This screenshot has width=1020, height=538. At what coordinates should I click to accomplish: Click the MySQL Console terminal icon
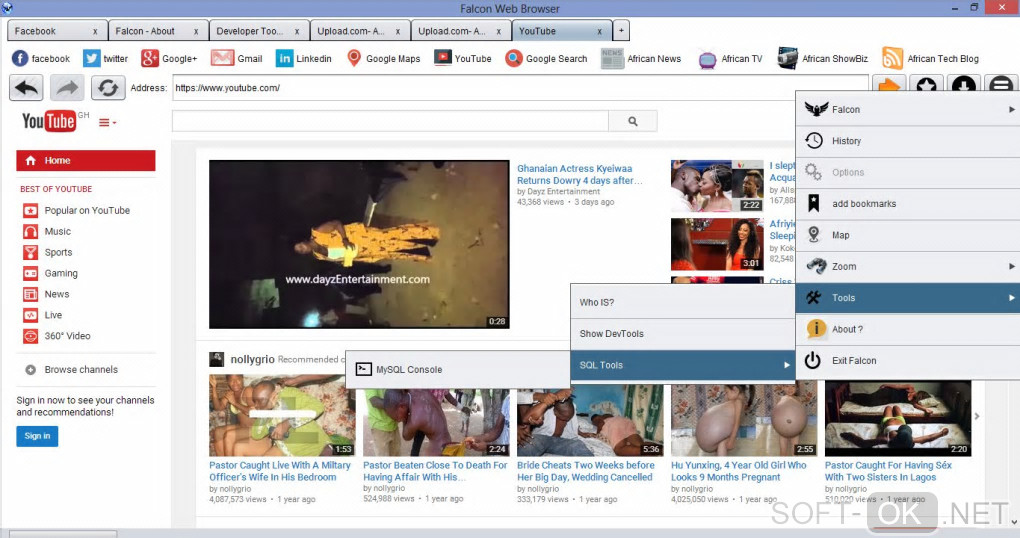coord(364,370)
